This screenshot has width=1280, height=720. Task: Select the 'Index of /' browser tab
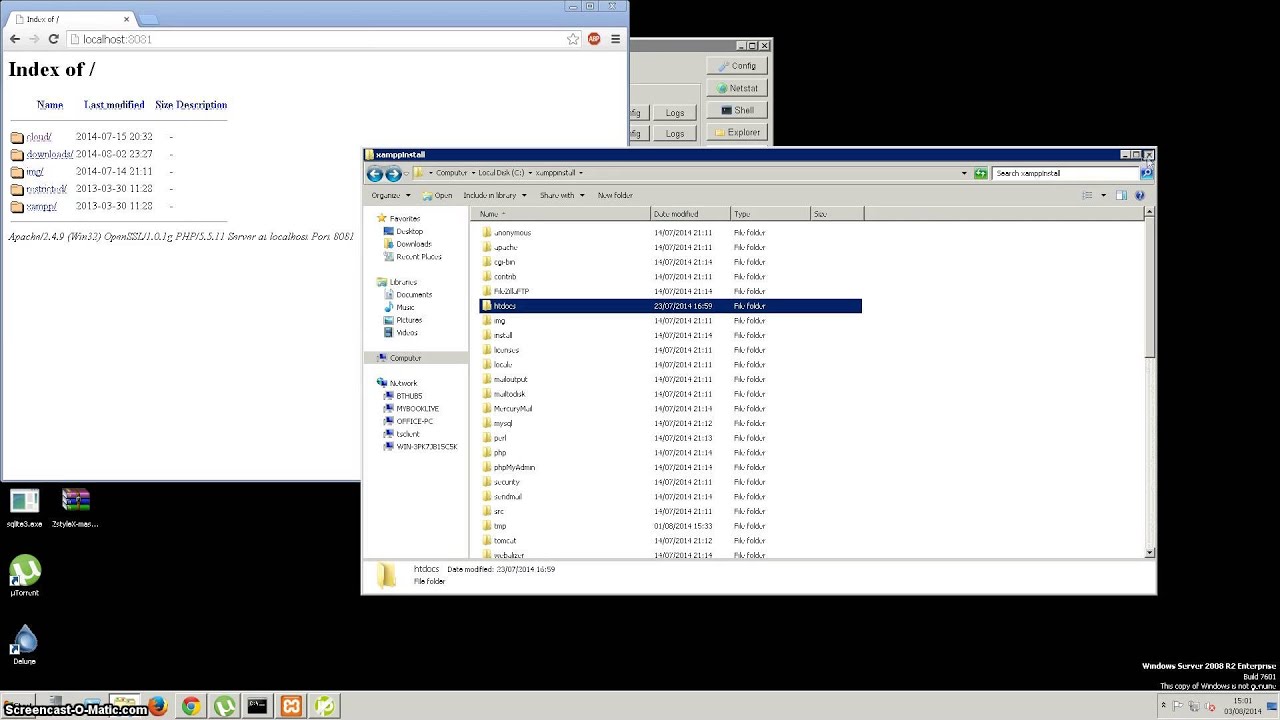pyautogui.click(x=70, y=19)
